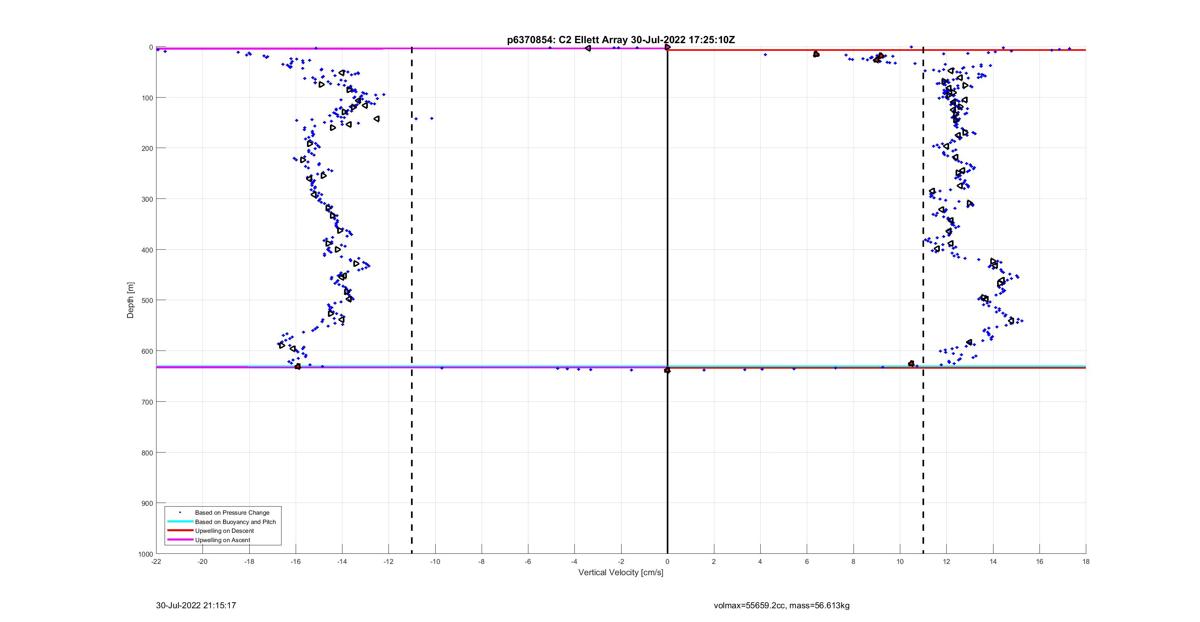Screen dimensions: 1200x622
Task: Click depth axis tick label '500'
Action: pyautogui.click(x=146, y=300)
